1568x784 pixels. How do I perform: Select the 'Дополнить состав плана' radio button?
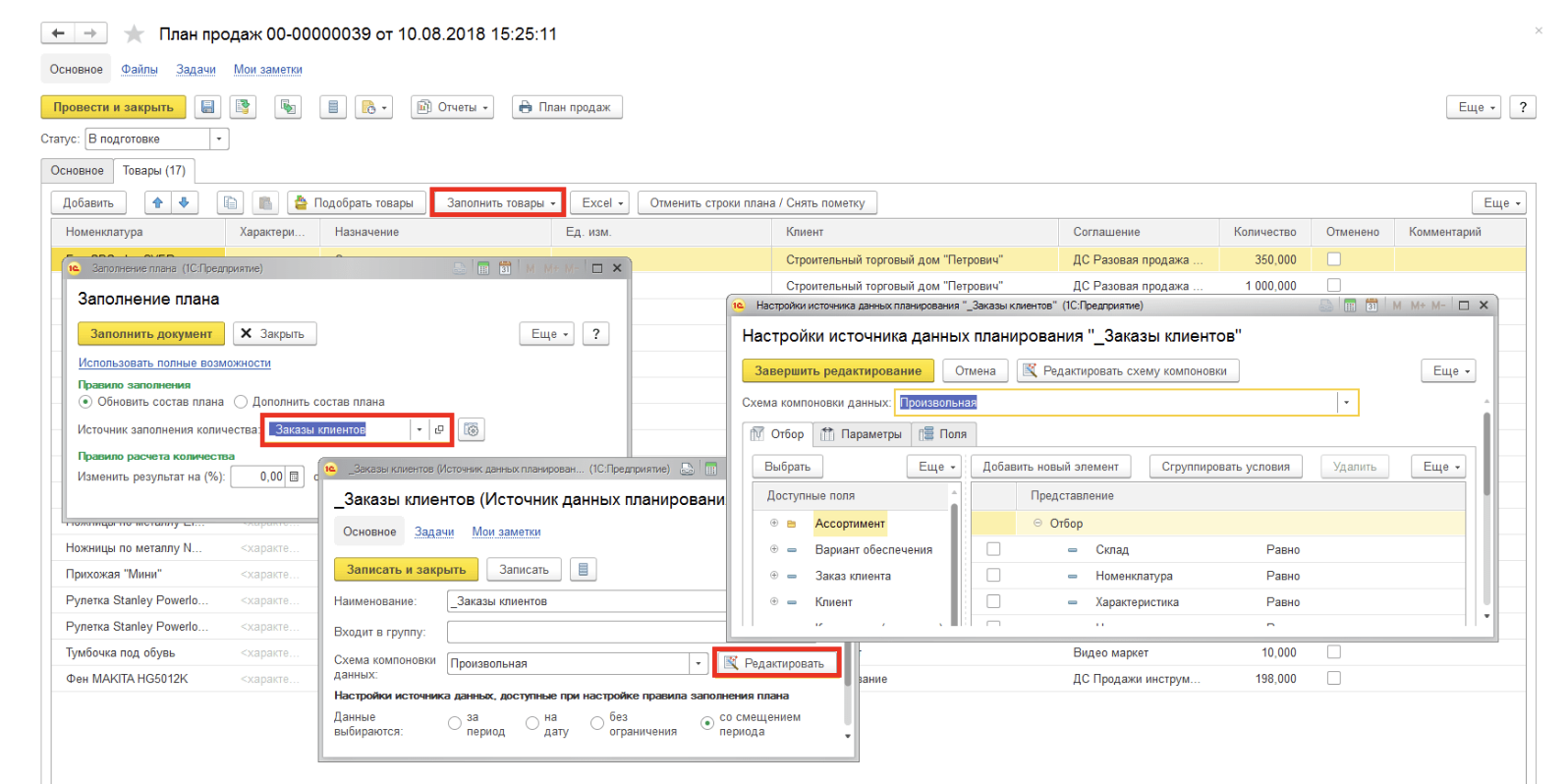[241, 402]
